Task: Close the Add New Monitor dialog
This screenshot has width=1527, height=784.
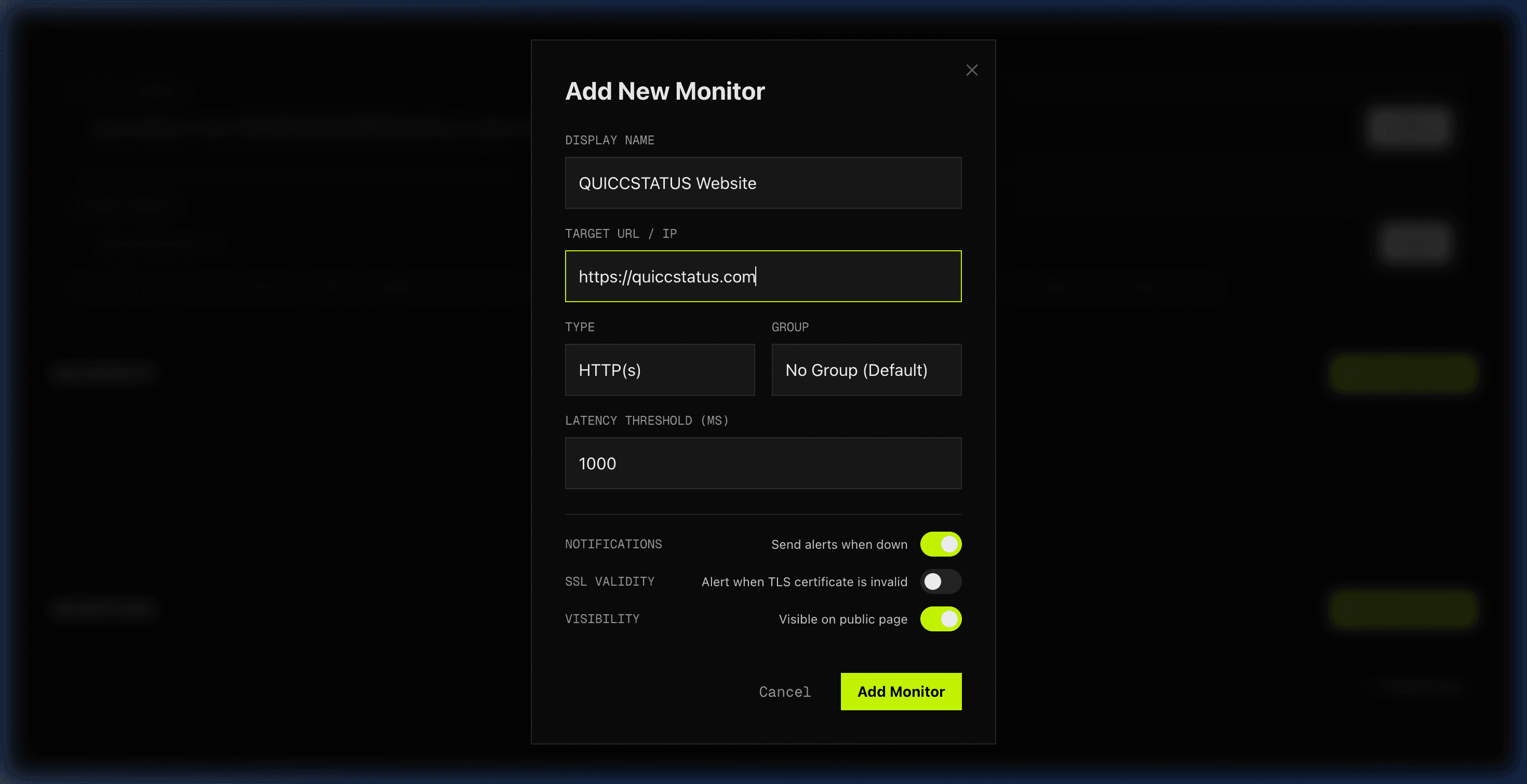Action: [x=972, y=70]
